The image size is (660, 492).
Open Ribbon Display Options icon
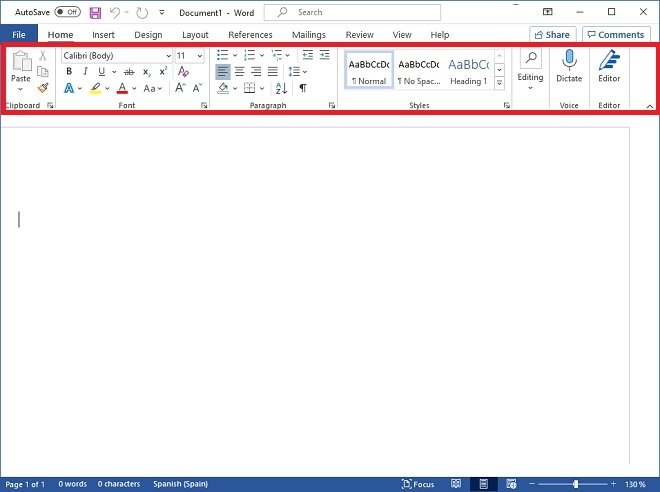pyautogui.click(x=548, y=12)
